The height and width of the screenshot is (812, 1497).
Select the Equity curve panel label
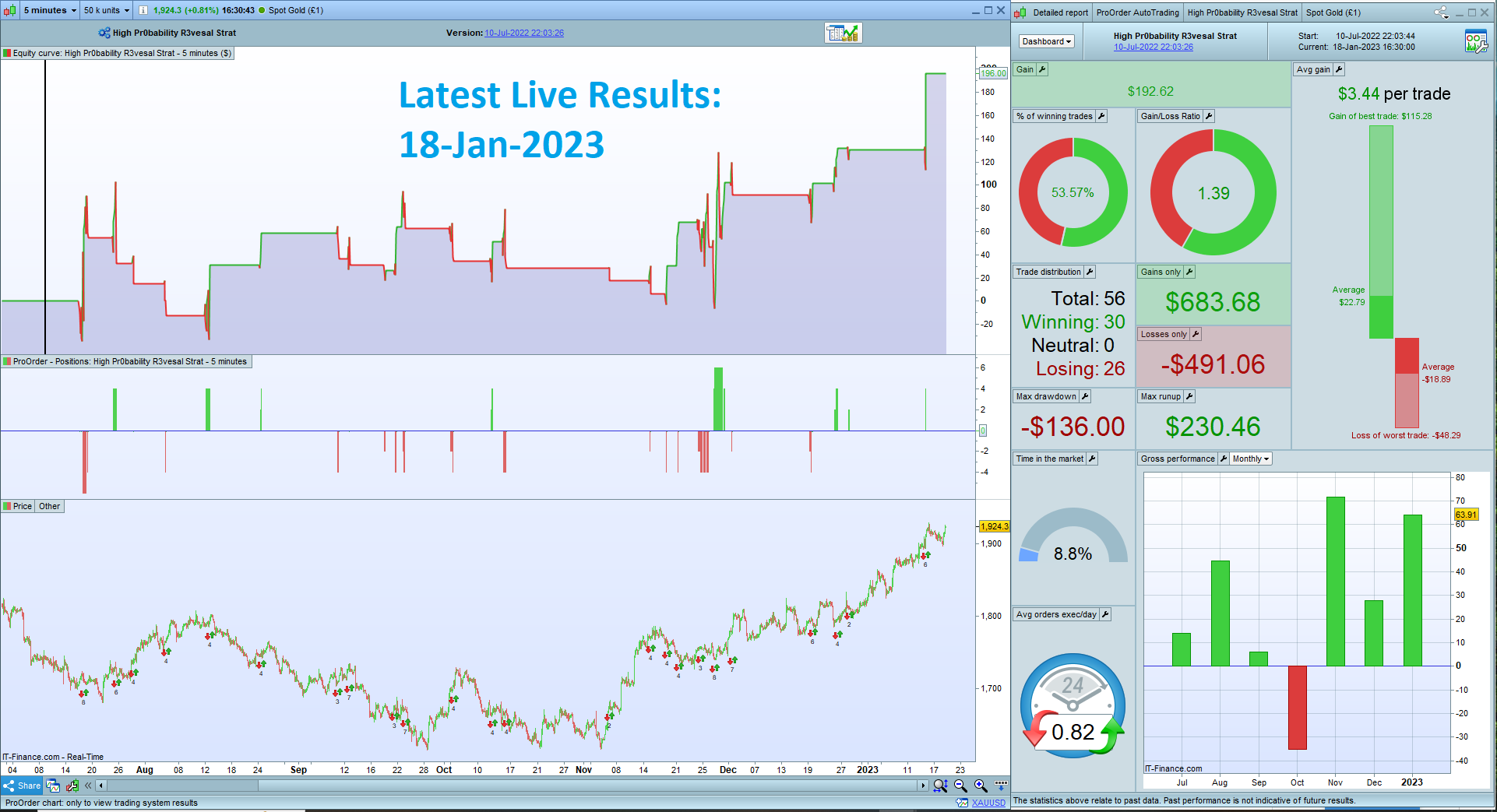(117, 53)
